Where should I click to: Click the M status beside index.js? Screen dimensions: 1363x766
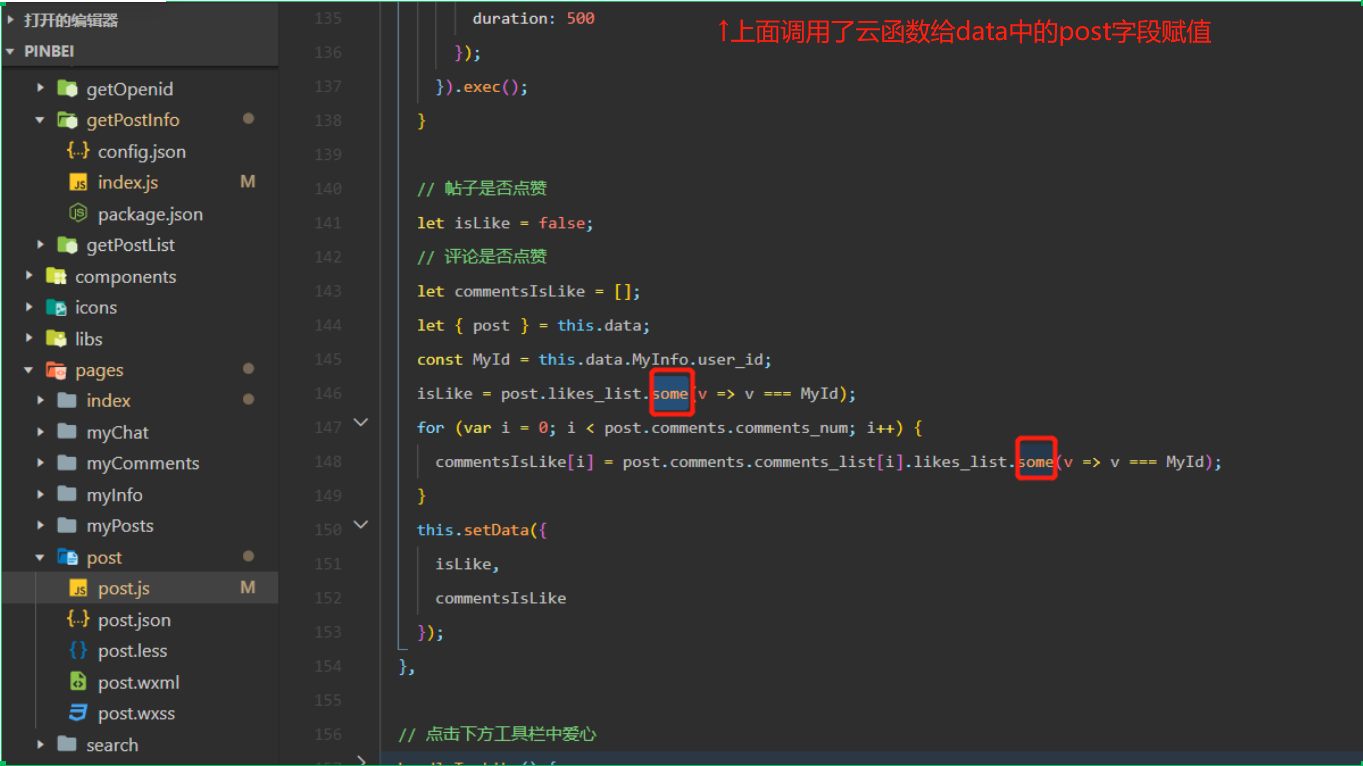pos(248,182)
